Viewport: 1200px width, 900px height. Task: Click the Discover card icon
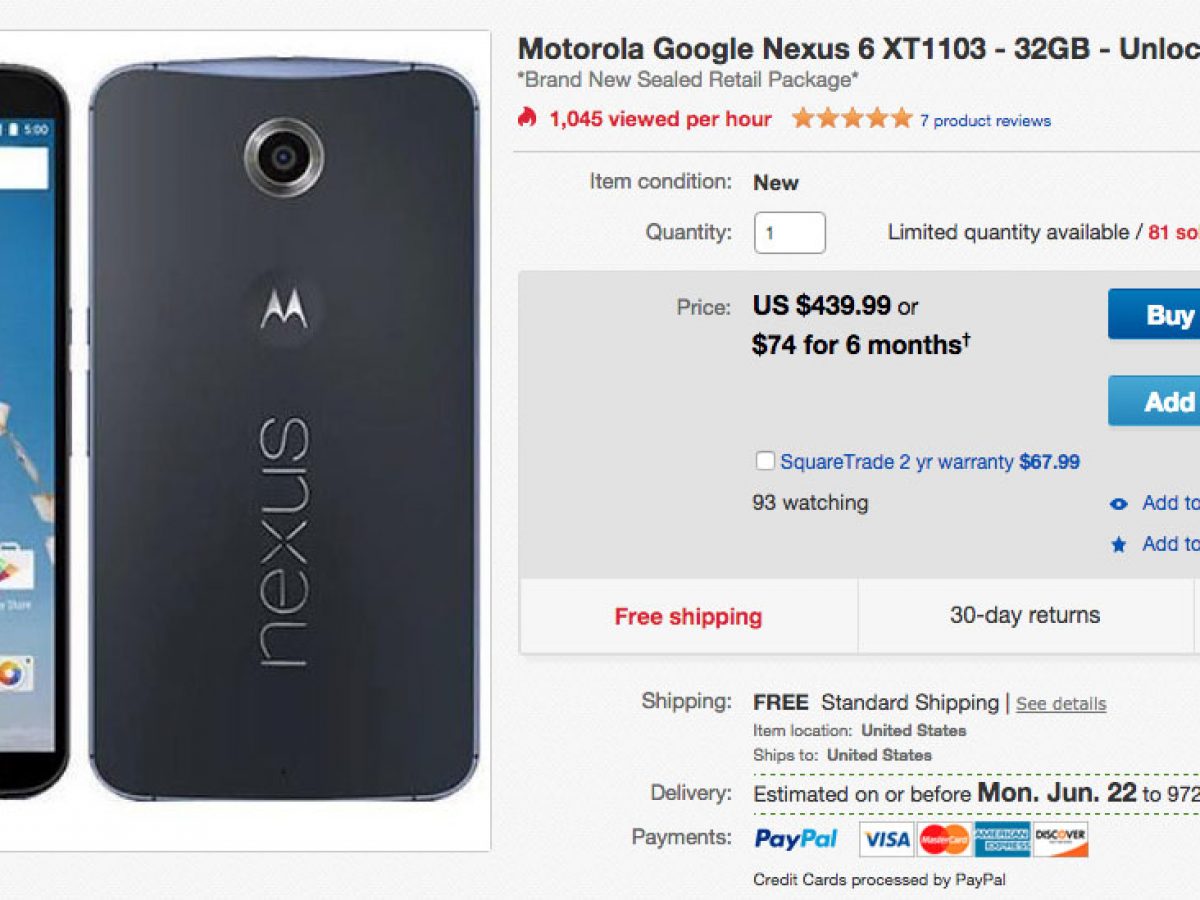(x=1062, y=840)
